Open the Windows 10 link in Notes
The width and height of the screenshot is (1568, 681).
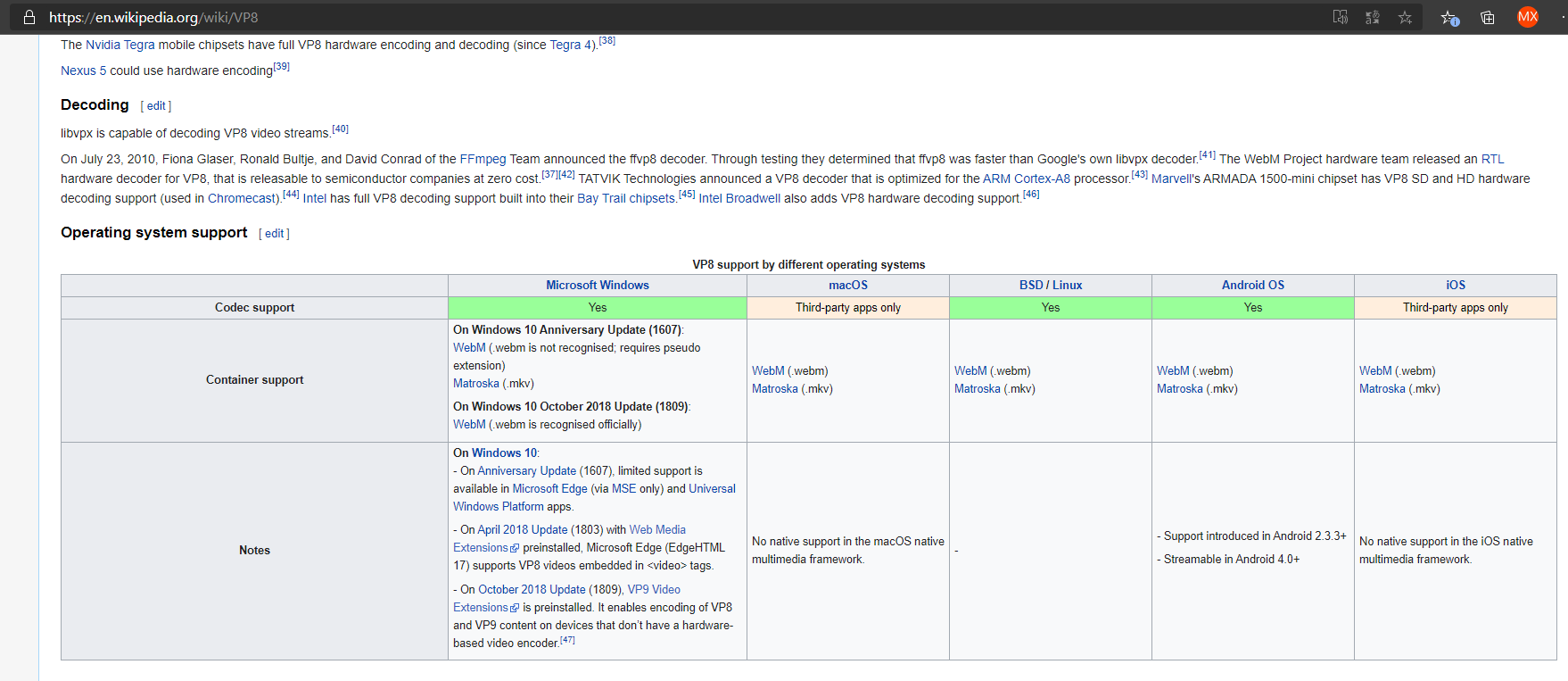click(x=505, y=453)
